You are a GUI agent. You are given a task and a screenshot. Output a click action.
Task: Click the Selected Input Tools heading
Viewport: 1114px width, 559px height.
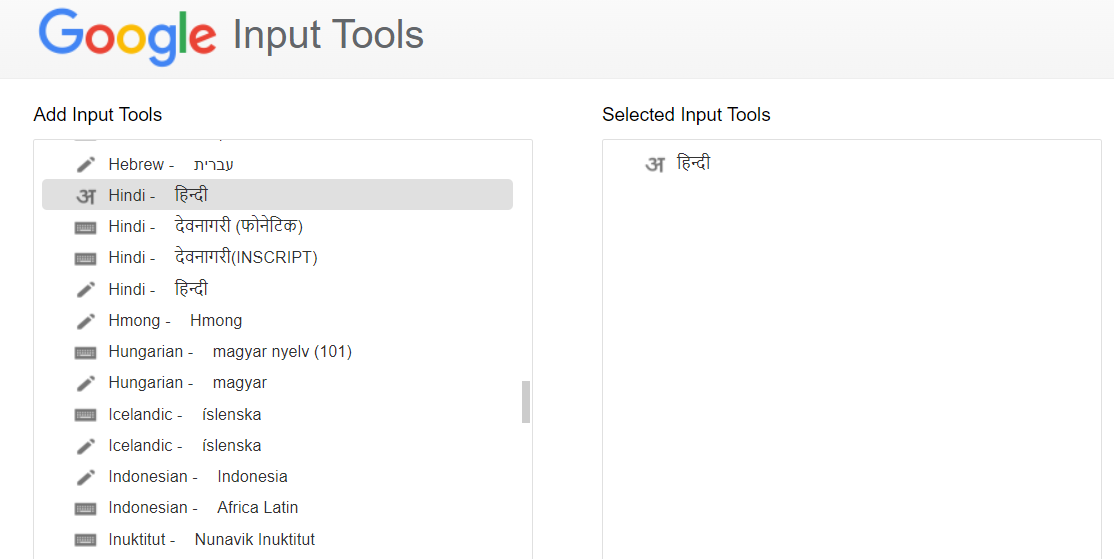686,114
